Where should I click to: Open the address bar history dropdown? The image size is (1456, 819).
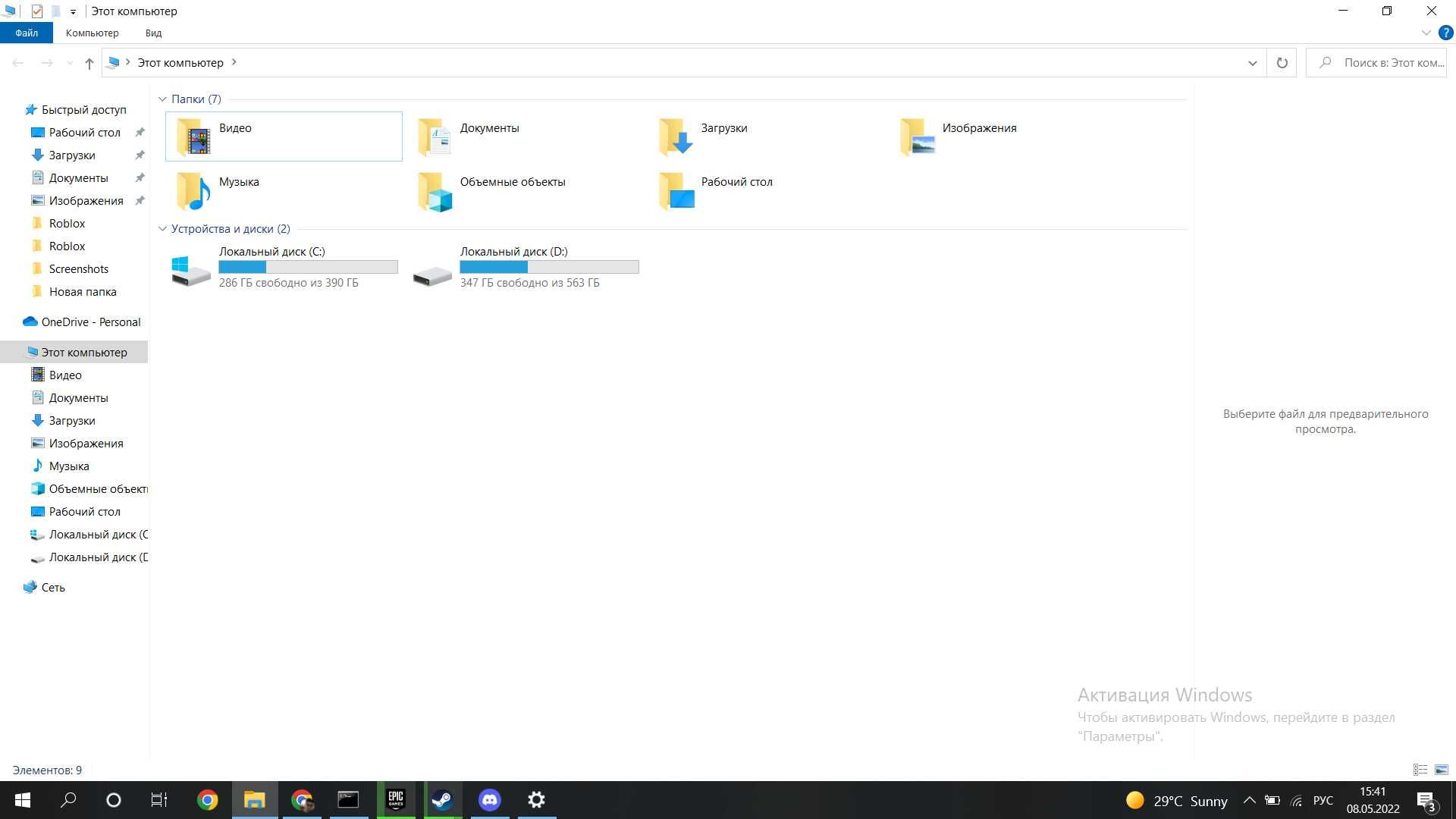(x=1252, y=63)
